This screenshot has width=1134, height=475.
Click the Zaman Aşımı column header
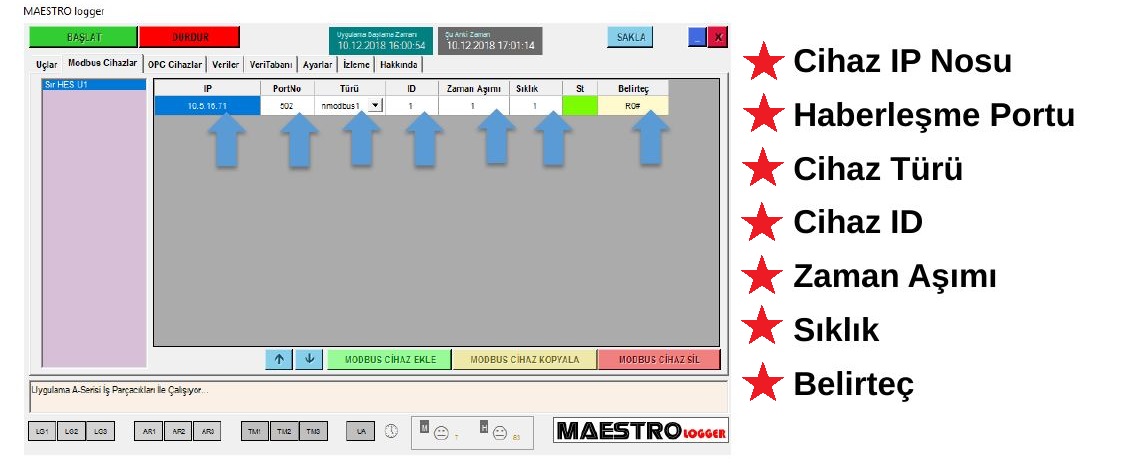point(474,88)
